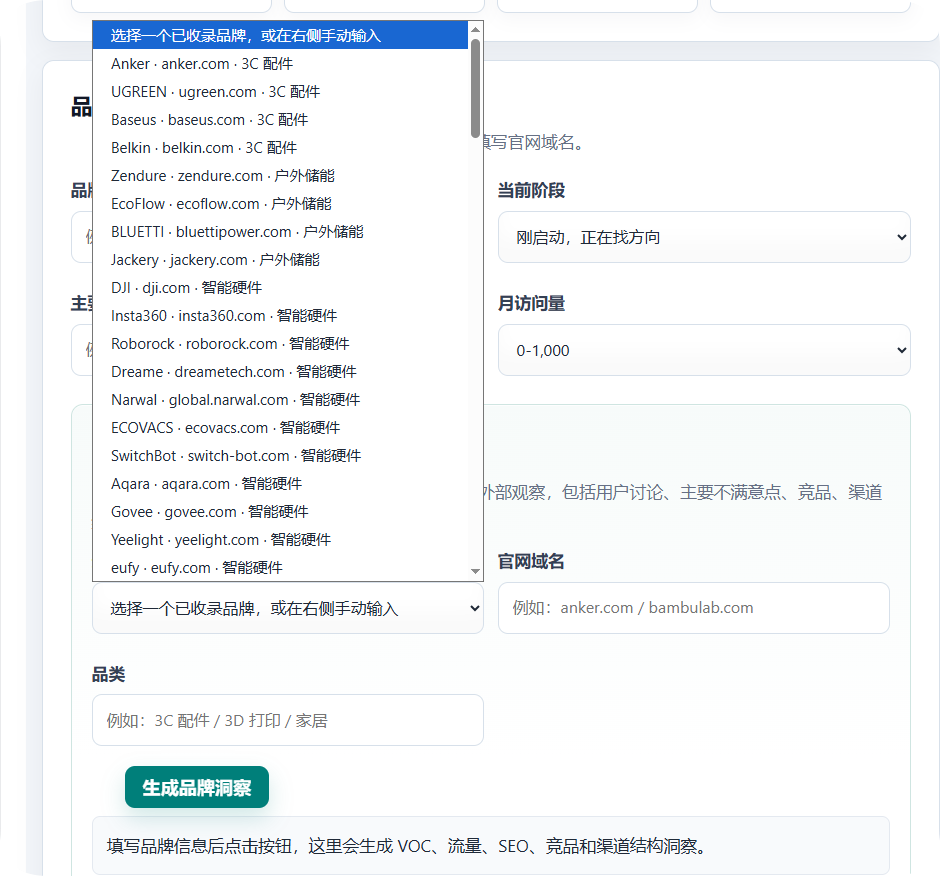
Task: Select the placeholder option highlighted in blue
Action: pyautogui.click(x=280, y=35)
